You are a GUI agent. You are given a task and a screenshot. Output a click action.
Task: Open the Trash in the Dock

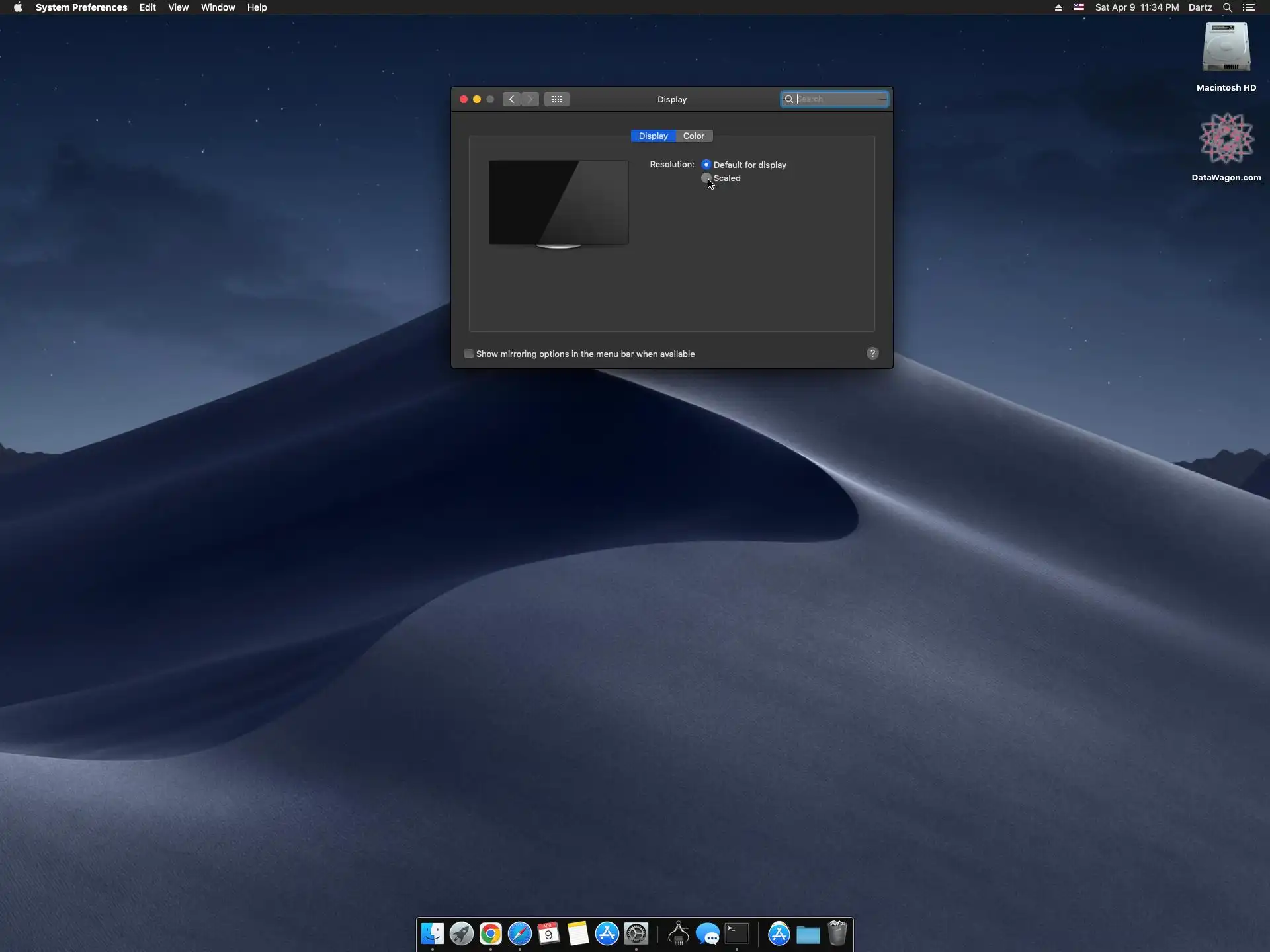click(x=837, y=933)
